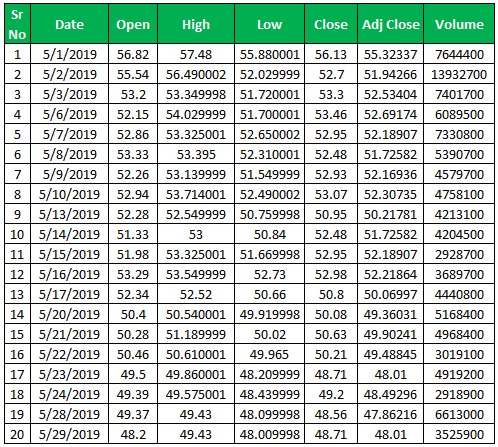Select the date cell 5/2/2019
Viewport: 498px width, 447px height.
69,74
